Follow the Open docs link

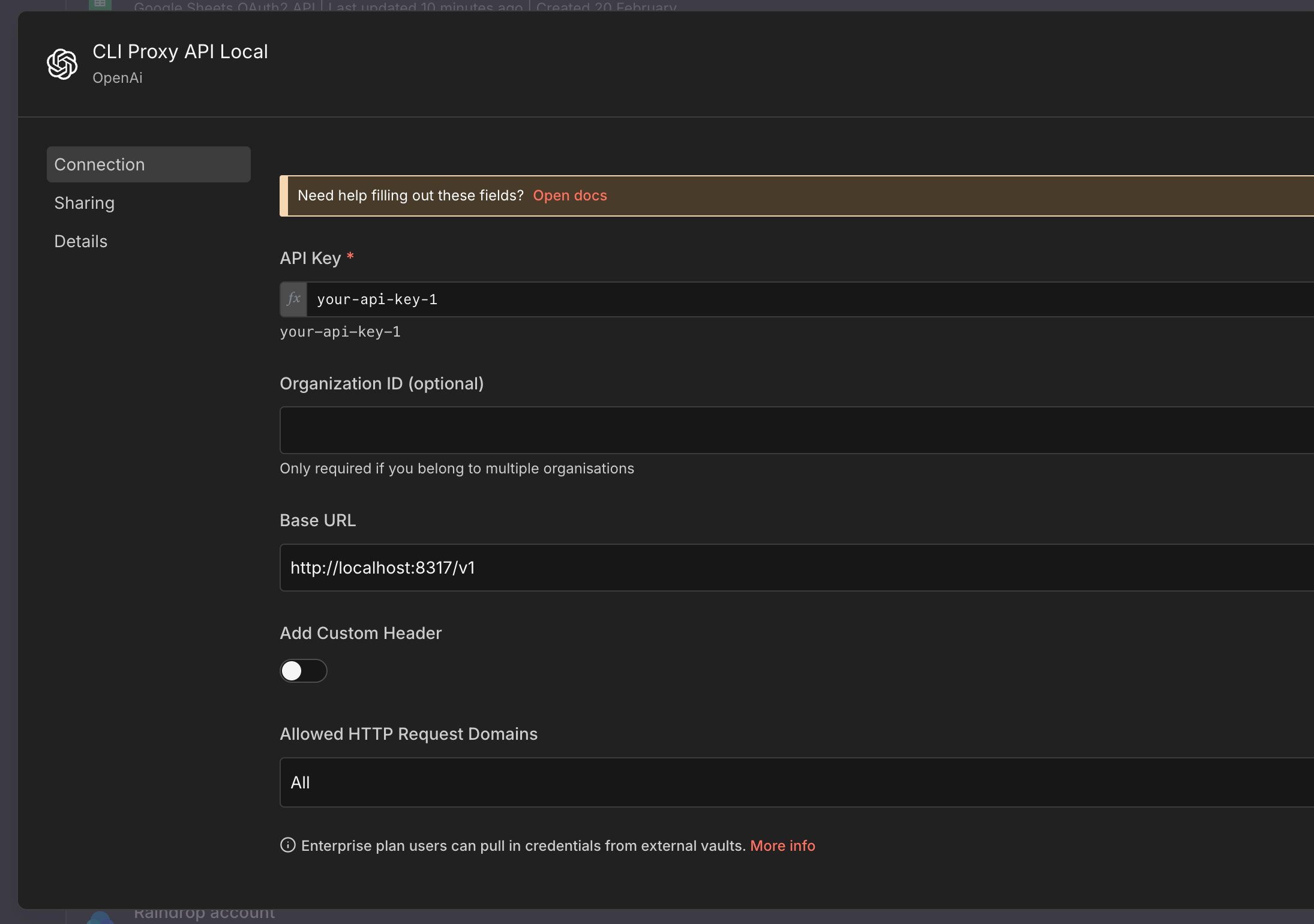coord(569,196)
